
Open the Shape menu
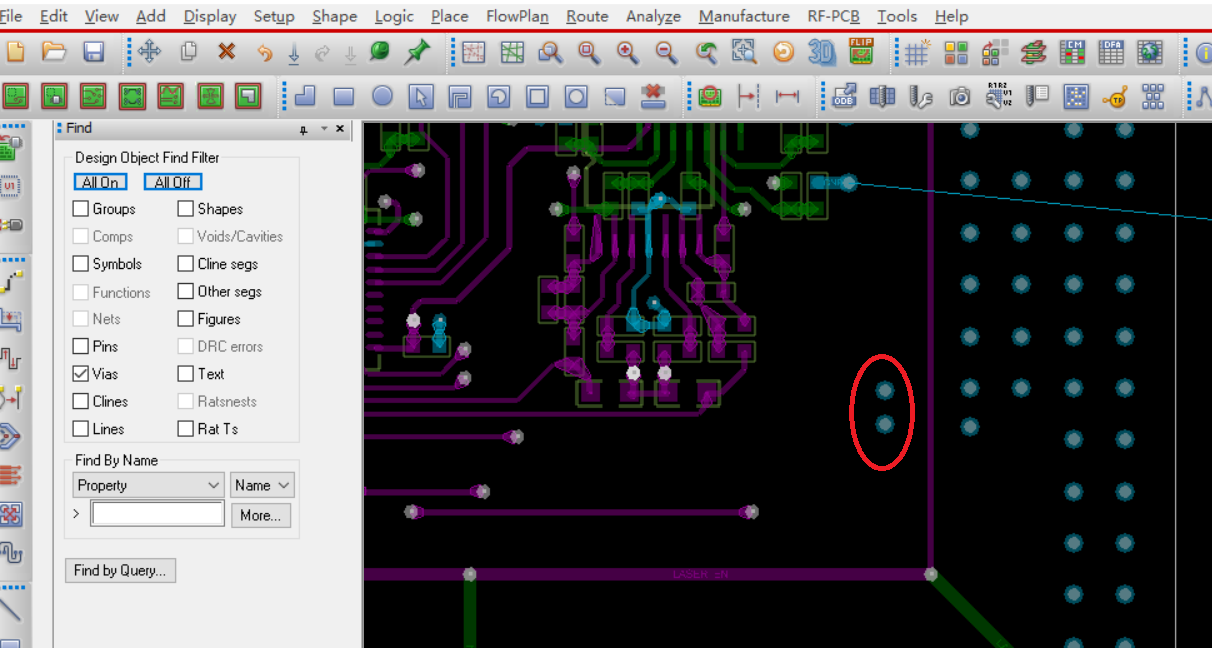tap(334, 16)
